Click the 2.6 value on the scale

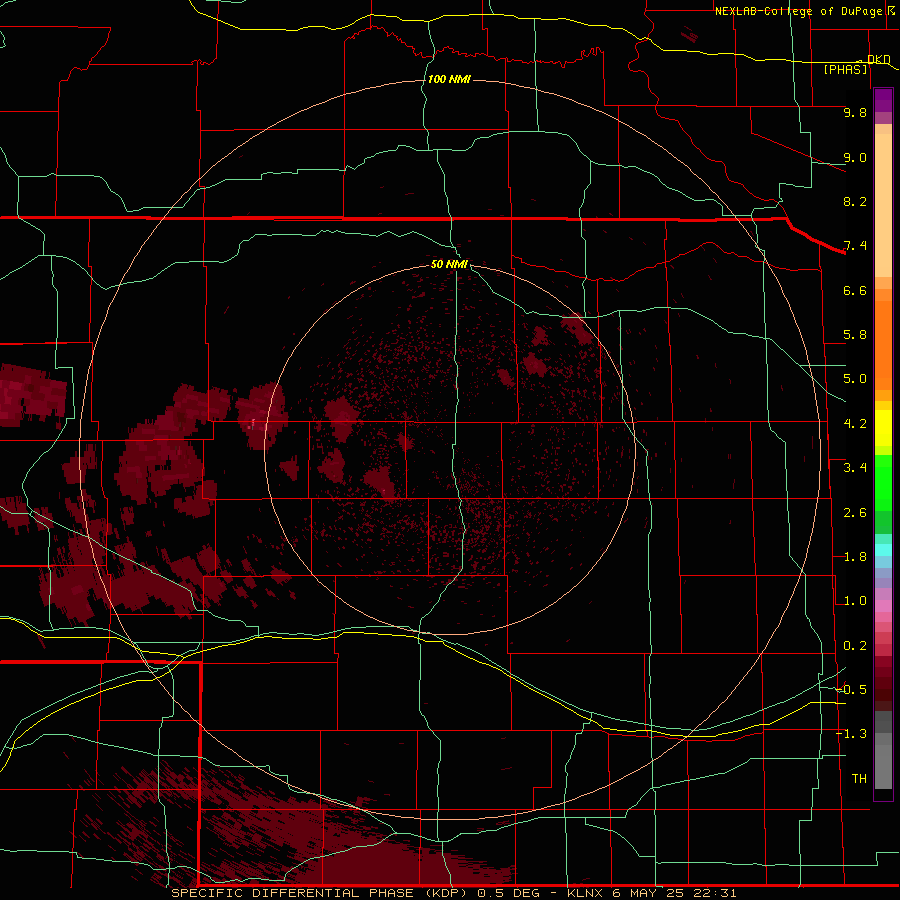(x=855, y=513)
